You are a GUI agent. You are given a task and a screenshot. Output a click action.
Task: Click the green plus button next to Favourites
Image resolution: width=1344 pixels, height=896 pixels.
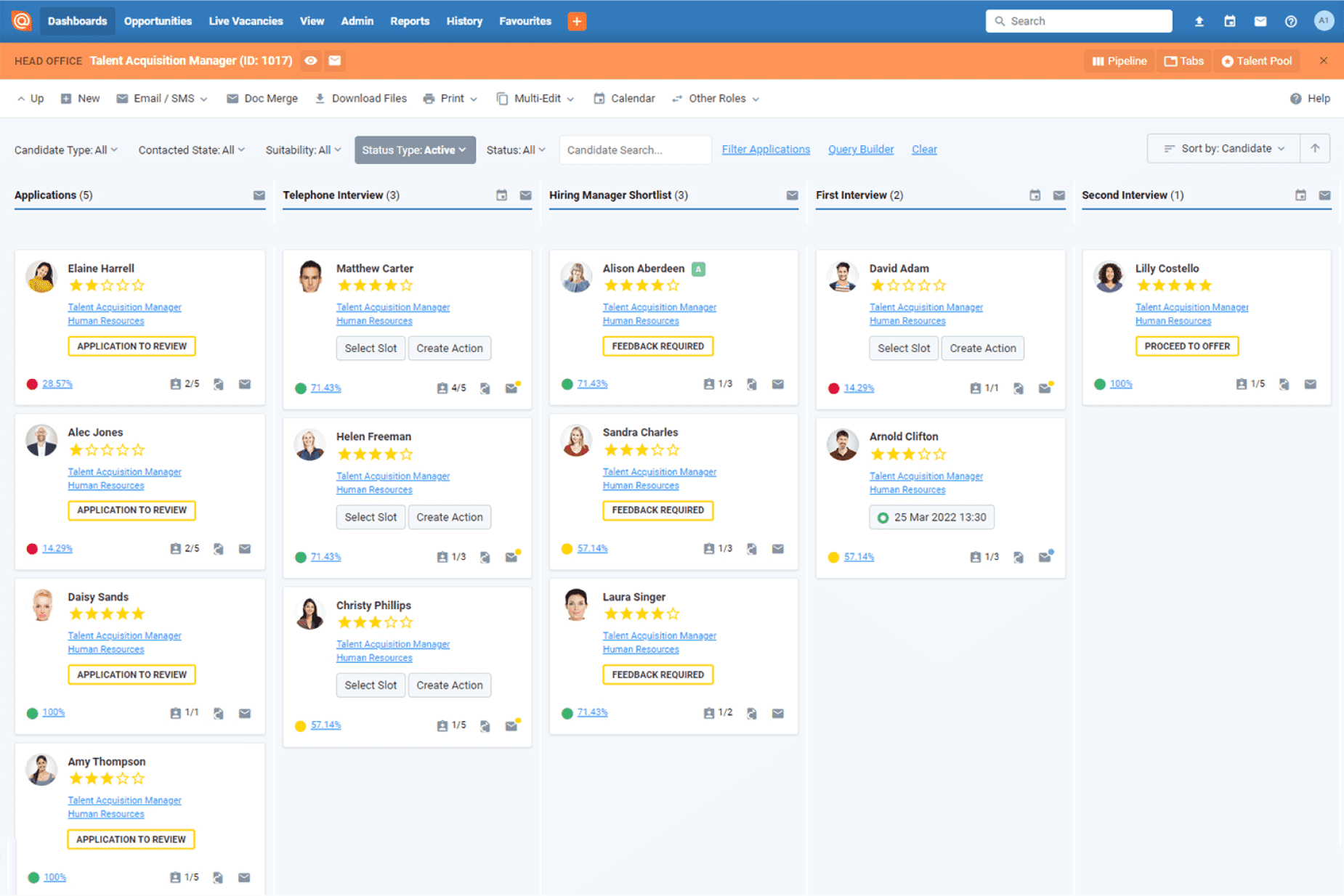click(577, 21)
